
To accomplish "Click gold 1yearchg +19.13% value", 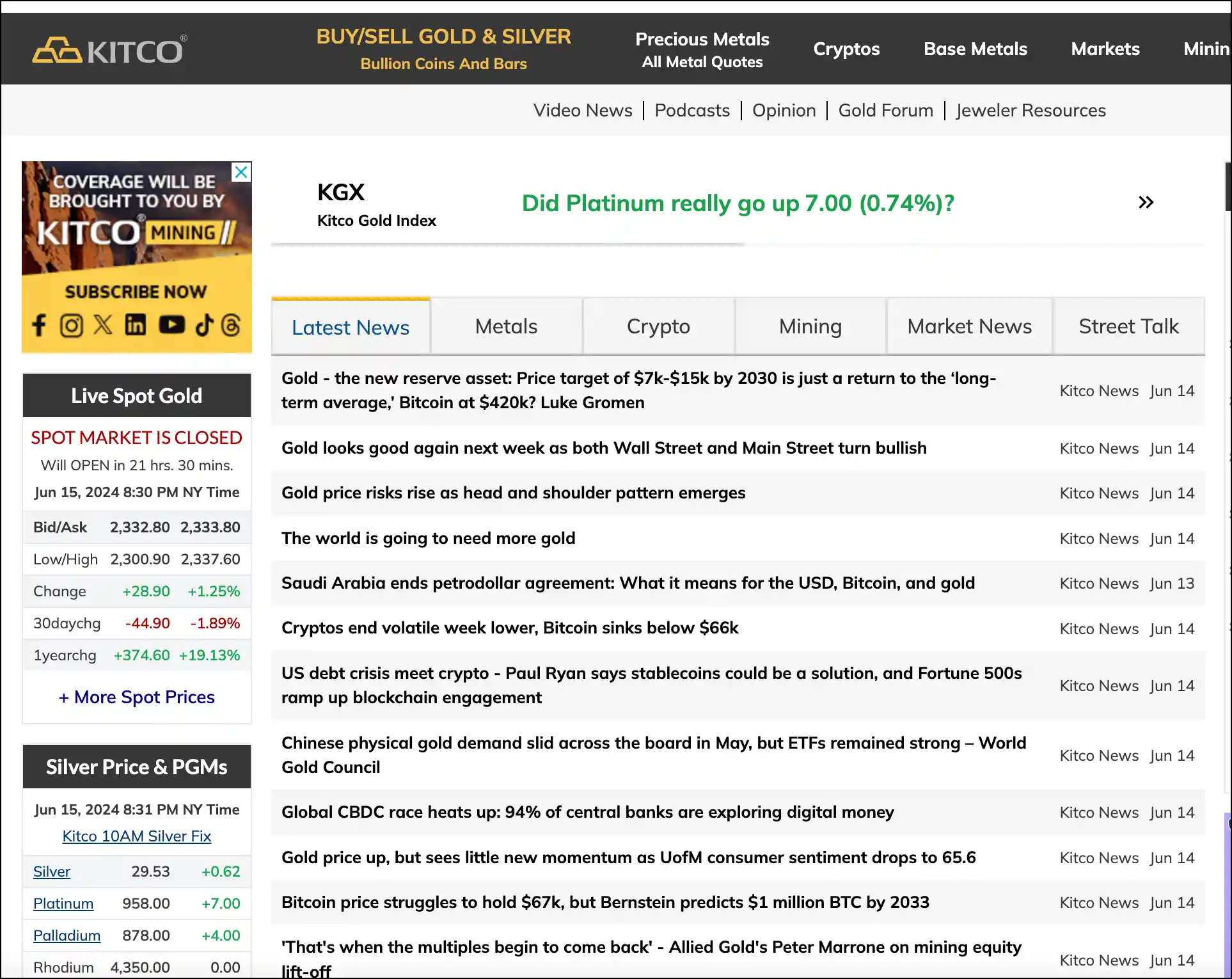I will 209,655.
